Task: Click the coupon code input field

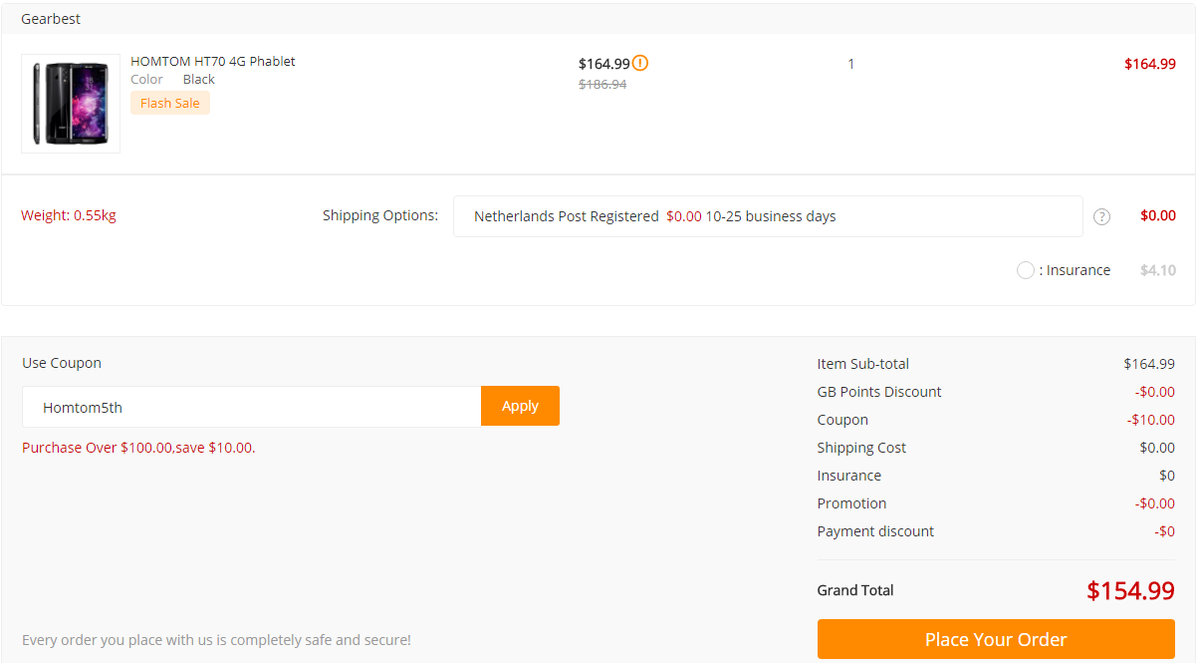Action: [x=251, y=407]
